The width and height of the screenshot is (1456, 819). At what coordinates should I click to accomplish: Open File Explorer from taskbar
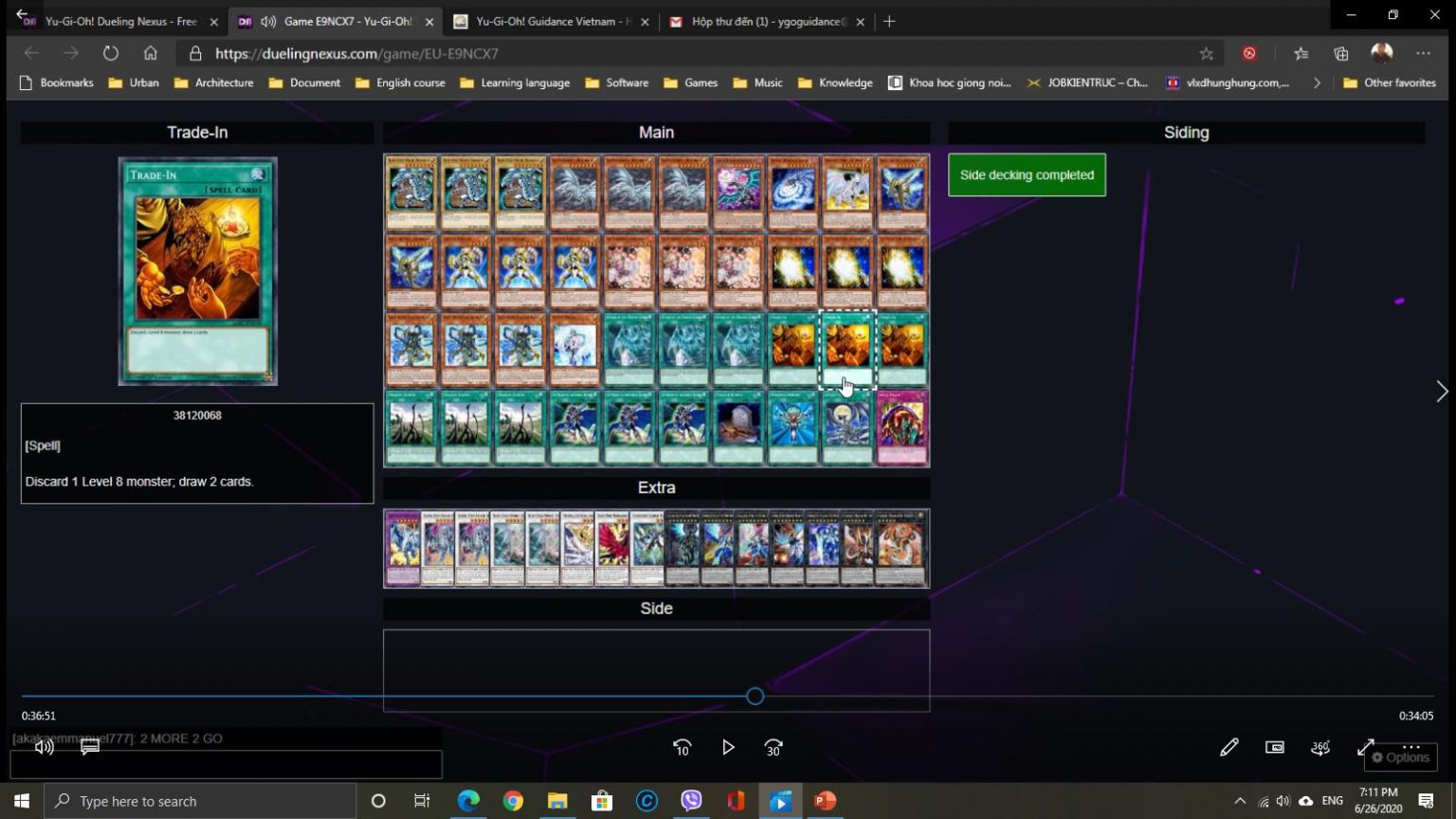click(557, 801)
